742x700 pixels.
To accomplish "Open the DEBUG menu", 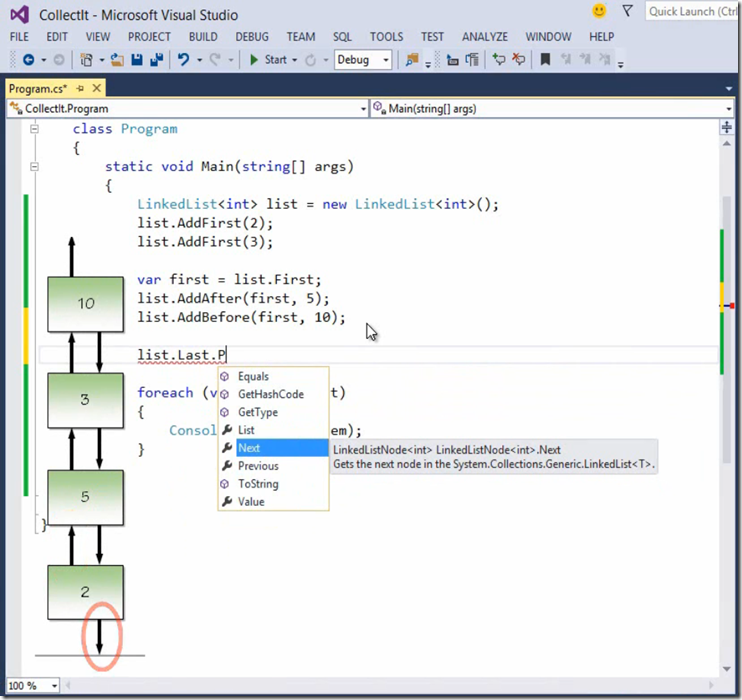I will [x=252, y=37].
